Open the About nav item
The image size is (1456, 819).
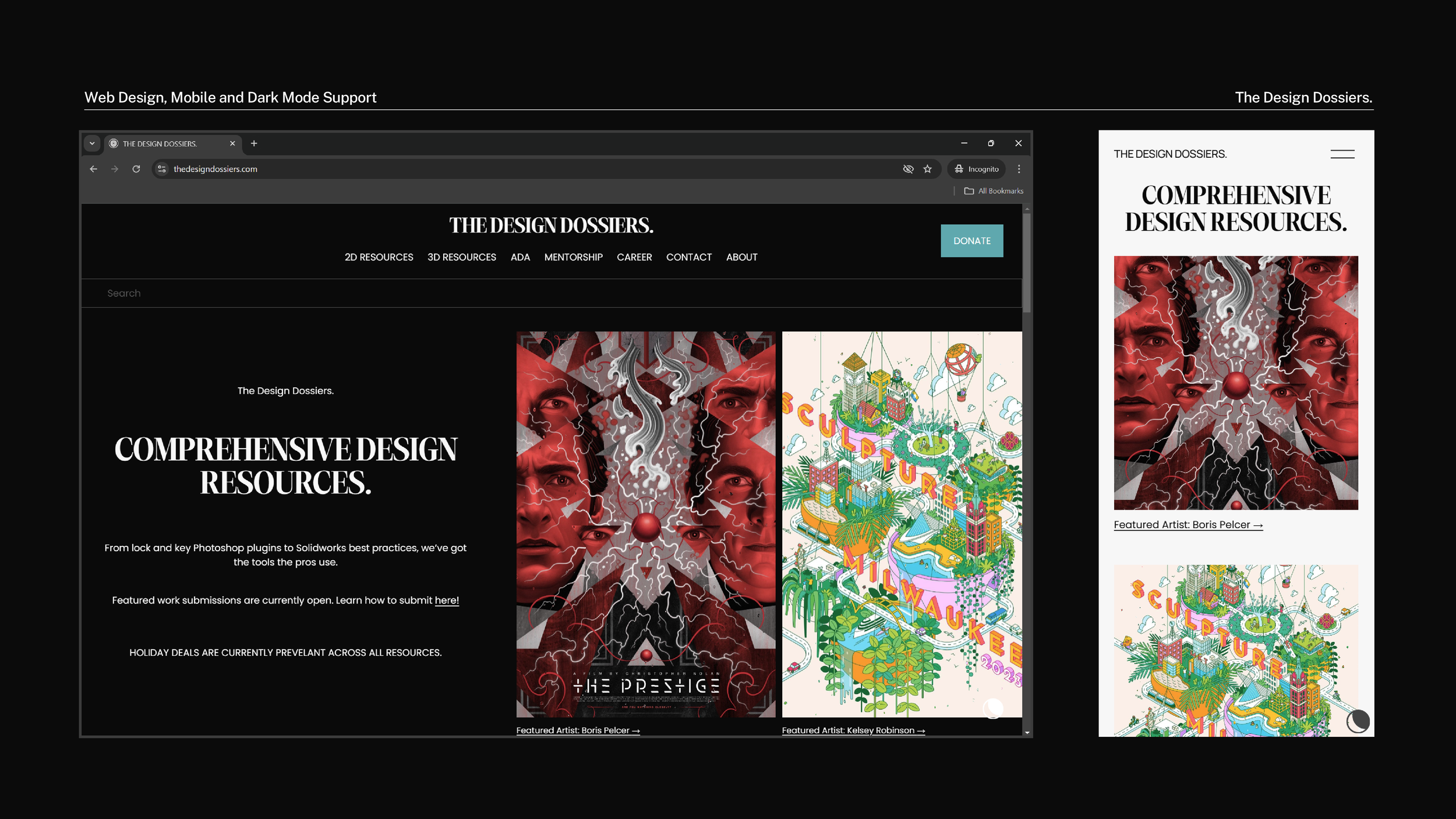[741, 257]
